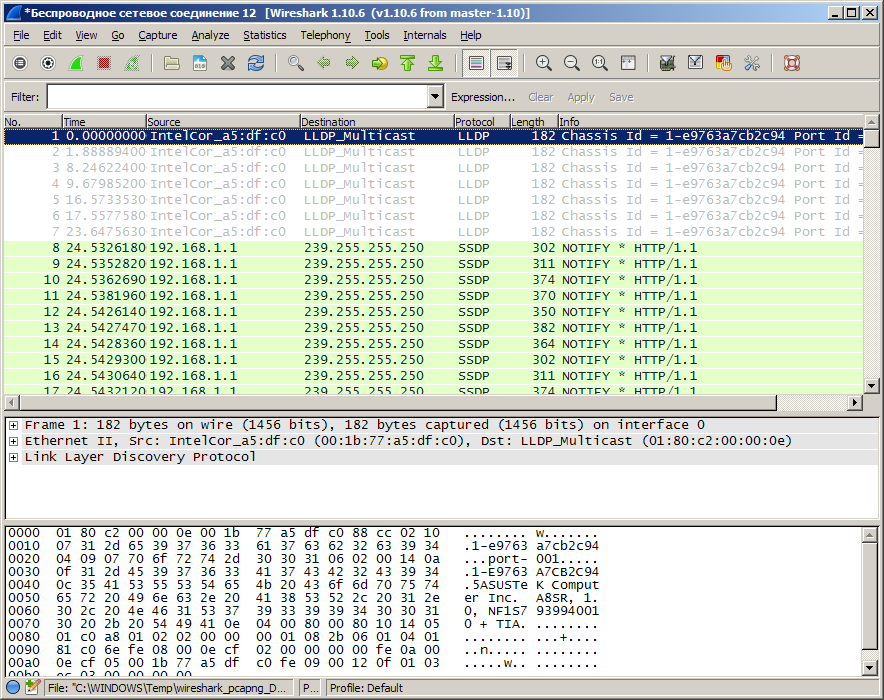The width and height of the screenshot is (884, 700).
Task: Sort packets by Time column
Action: [x=104, y=122]
